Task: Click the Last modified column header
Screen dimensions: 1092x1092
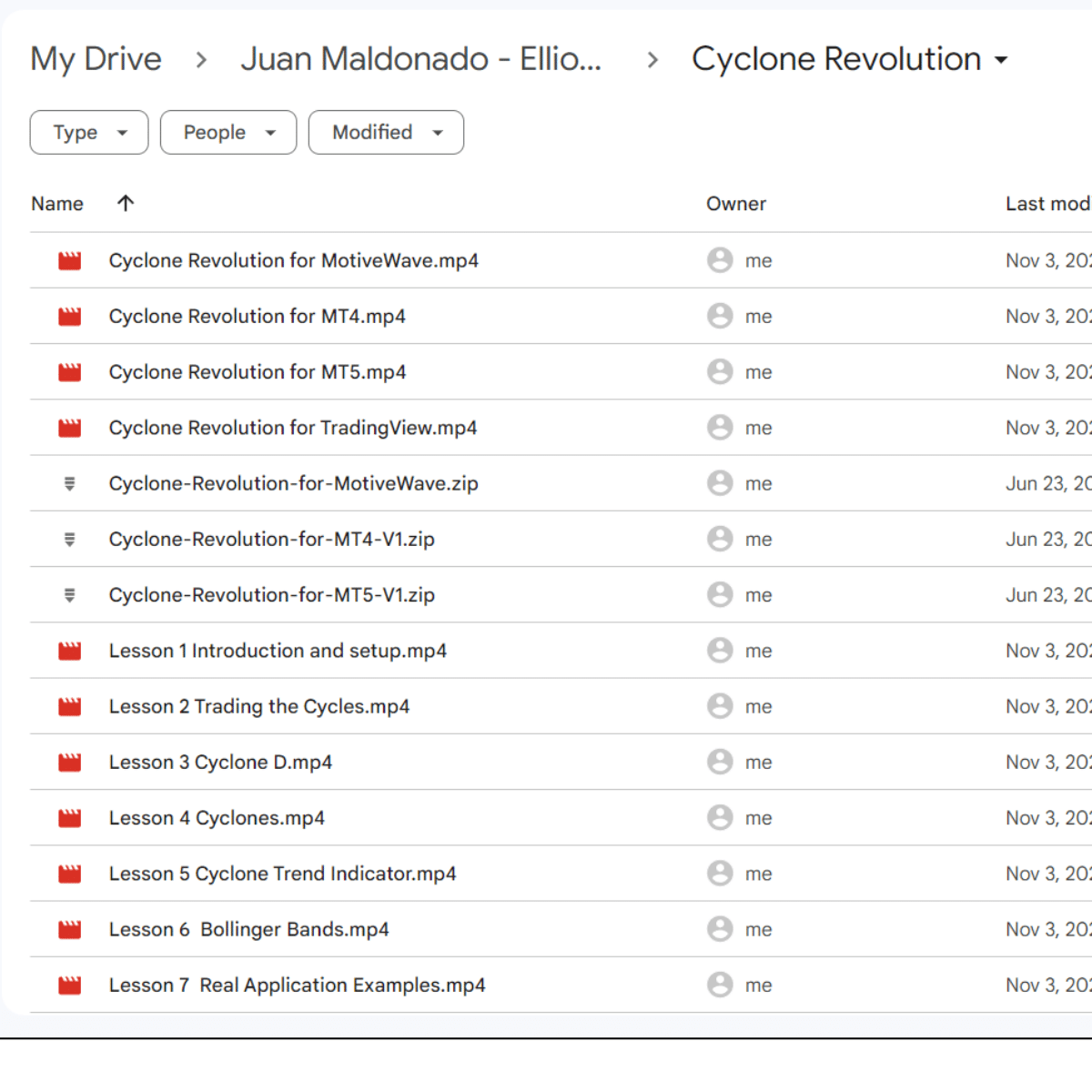Action: [x=1046, y=204]
